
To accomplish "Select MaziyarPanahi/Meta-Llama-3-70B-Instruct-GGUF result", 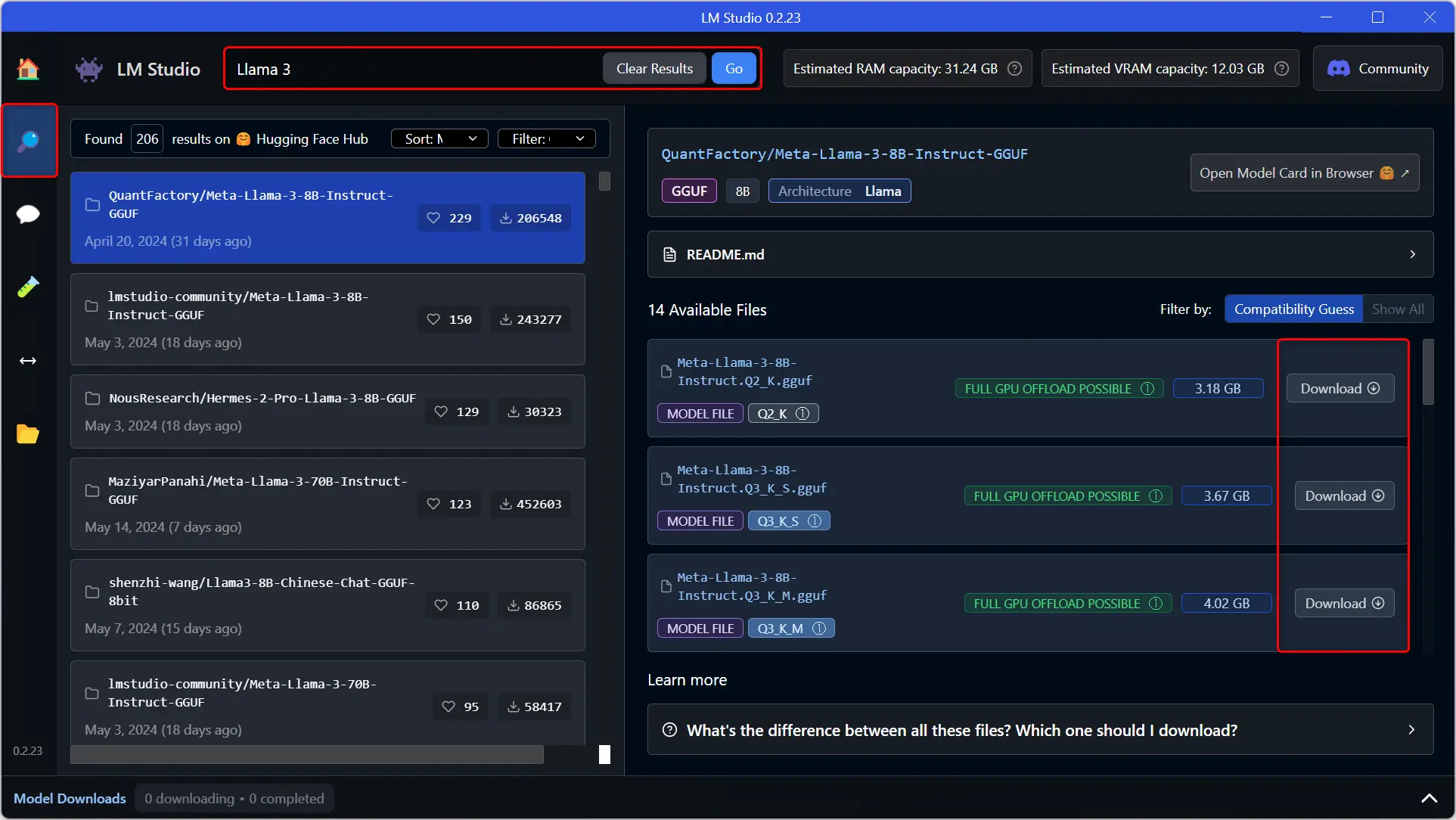I will tap(328, 504).
